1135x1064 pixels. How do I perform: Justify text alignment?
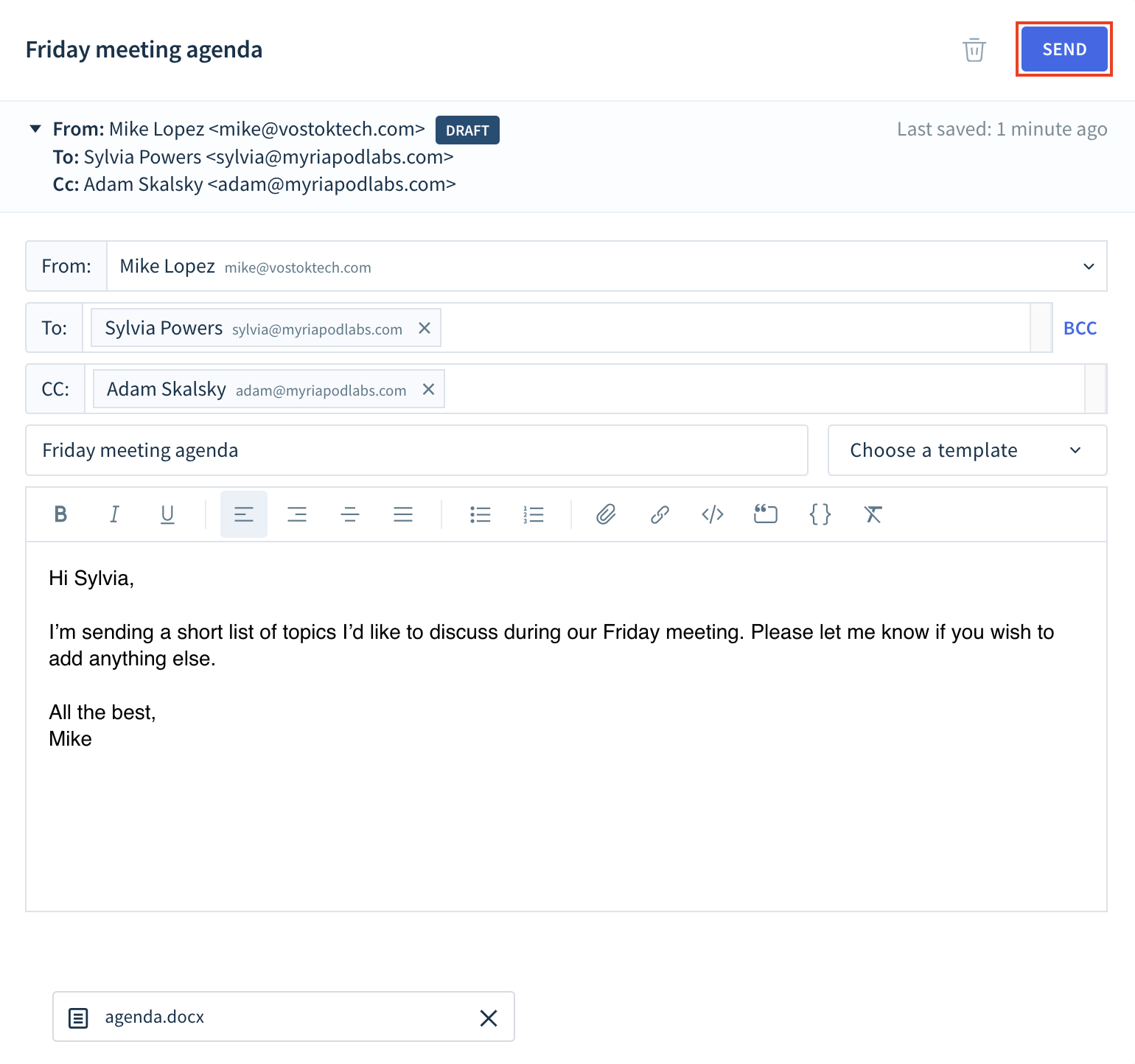click(x=403, y=514)
